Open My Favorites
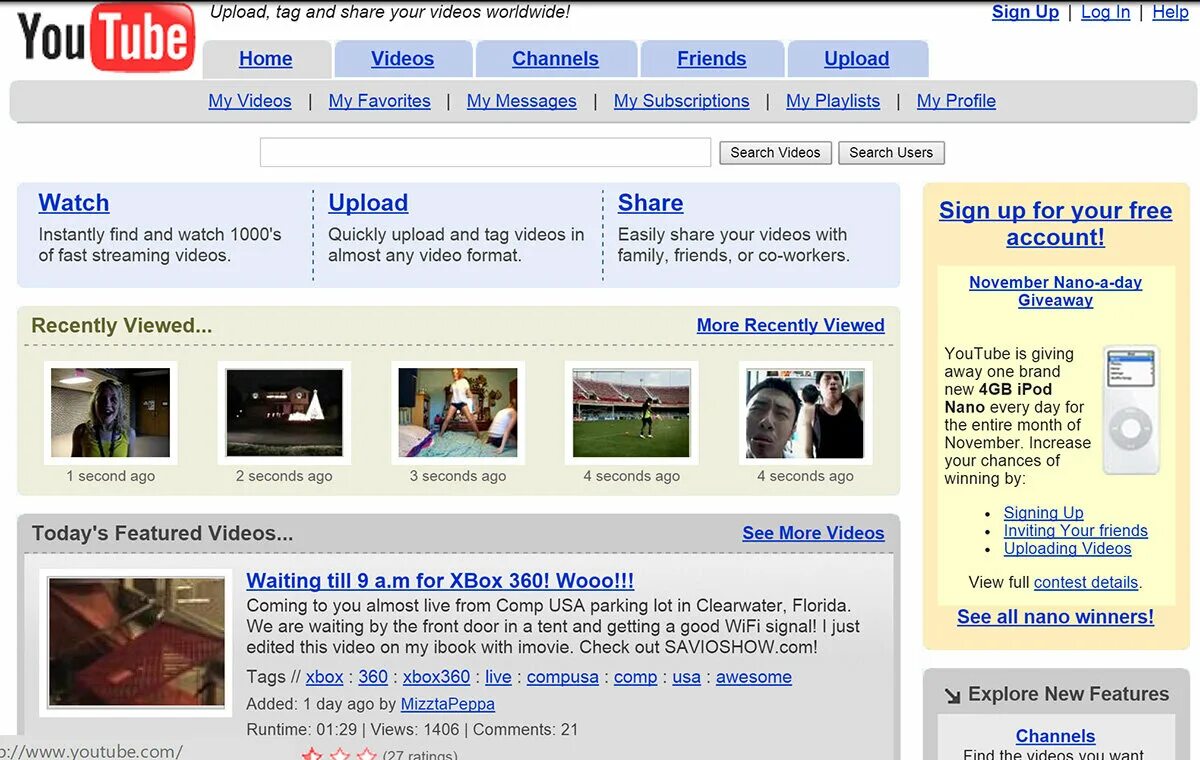Screen dimensions: 1200x760 [x=380, y=101]
